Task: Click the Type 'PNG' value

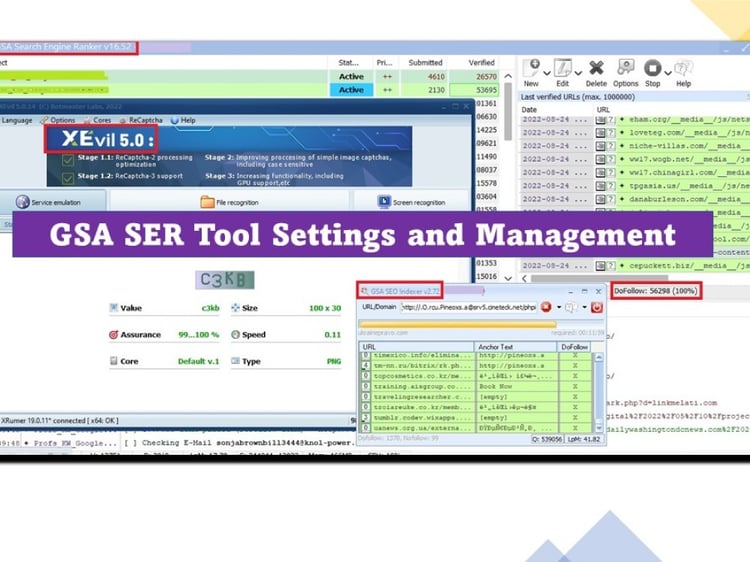Action: 334,362
